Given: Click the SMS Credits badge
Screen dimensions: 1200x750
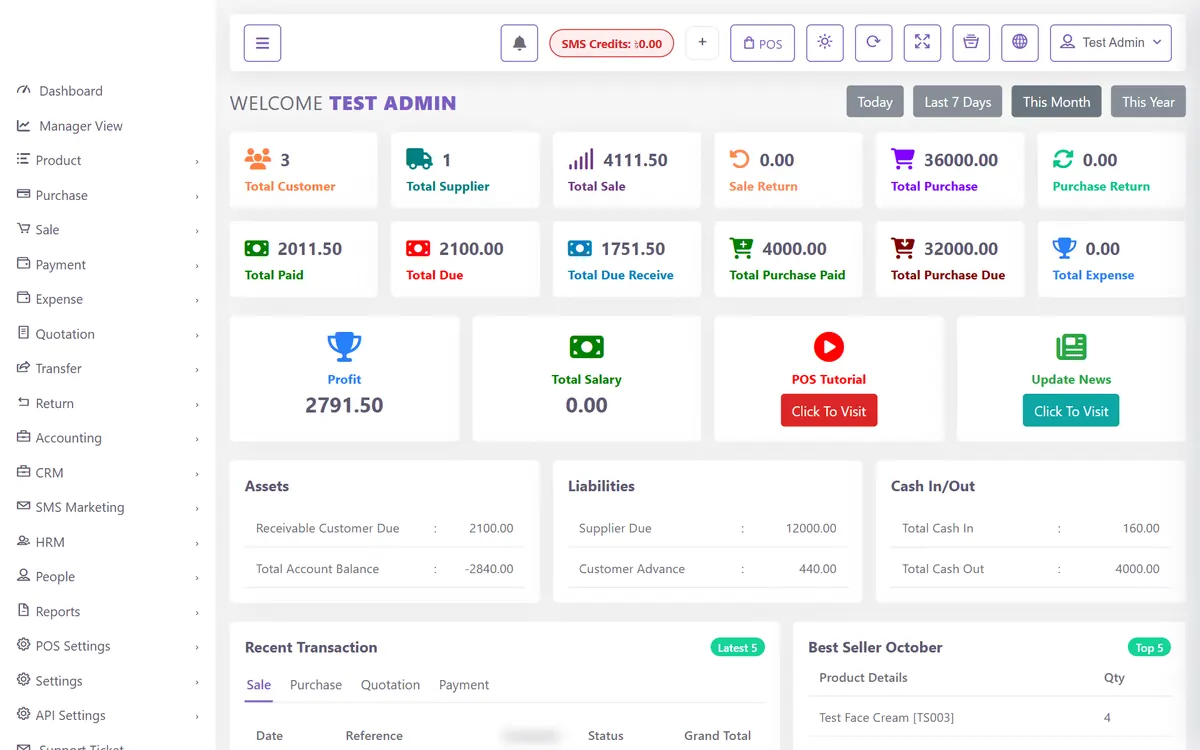Looking at the screenshot, I should click(x=612, y=44).
